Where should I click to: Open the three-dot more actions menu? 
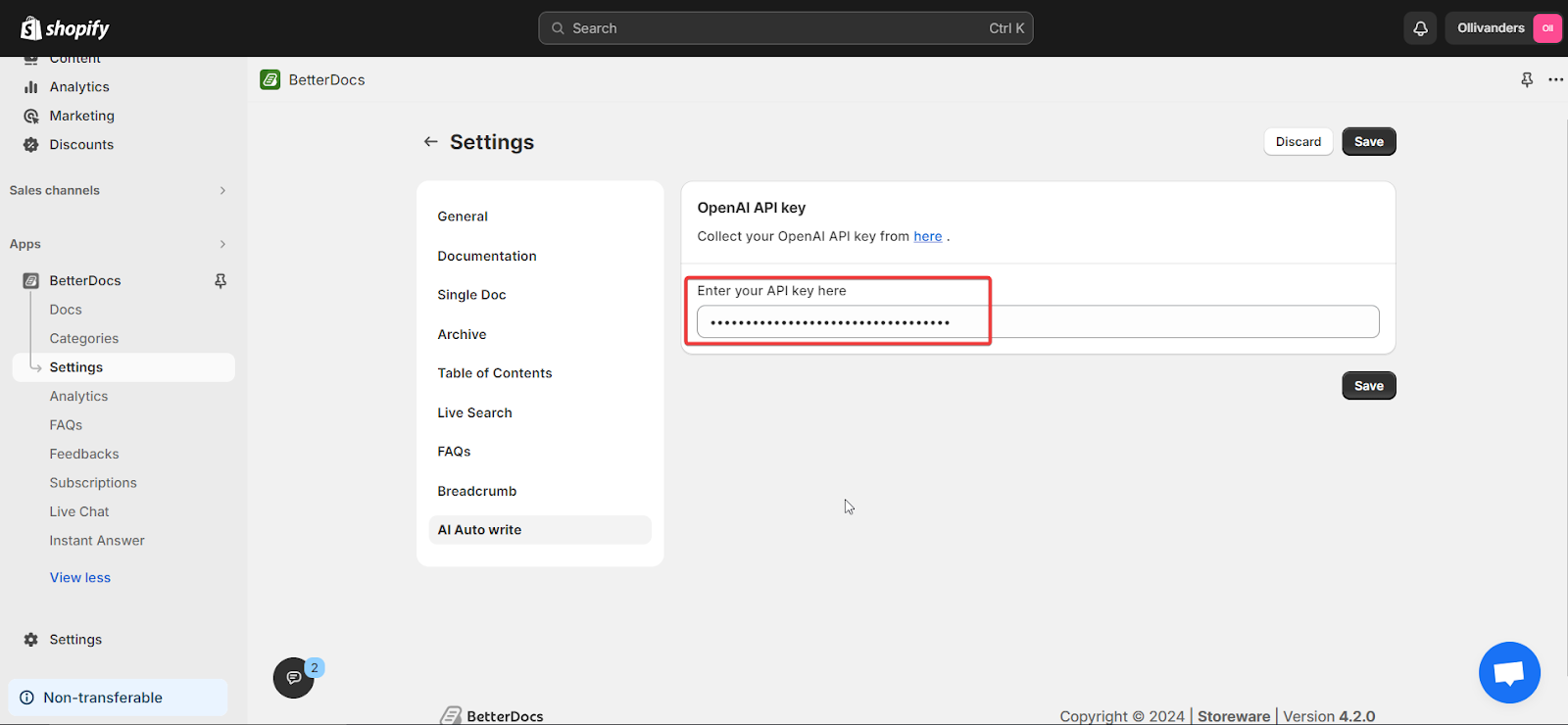click(1555, 80)
